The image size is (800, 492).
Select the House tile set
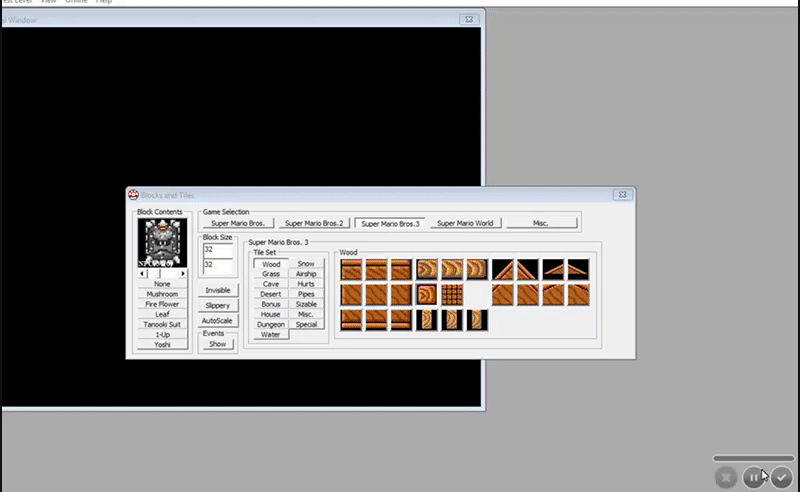point(271,314)
